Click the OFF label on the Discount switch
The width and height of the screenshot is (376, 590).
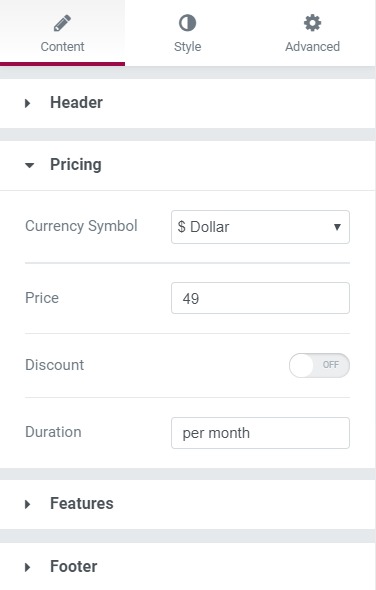tap(330, 365)
